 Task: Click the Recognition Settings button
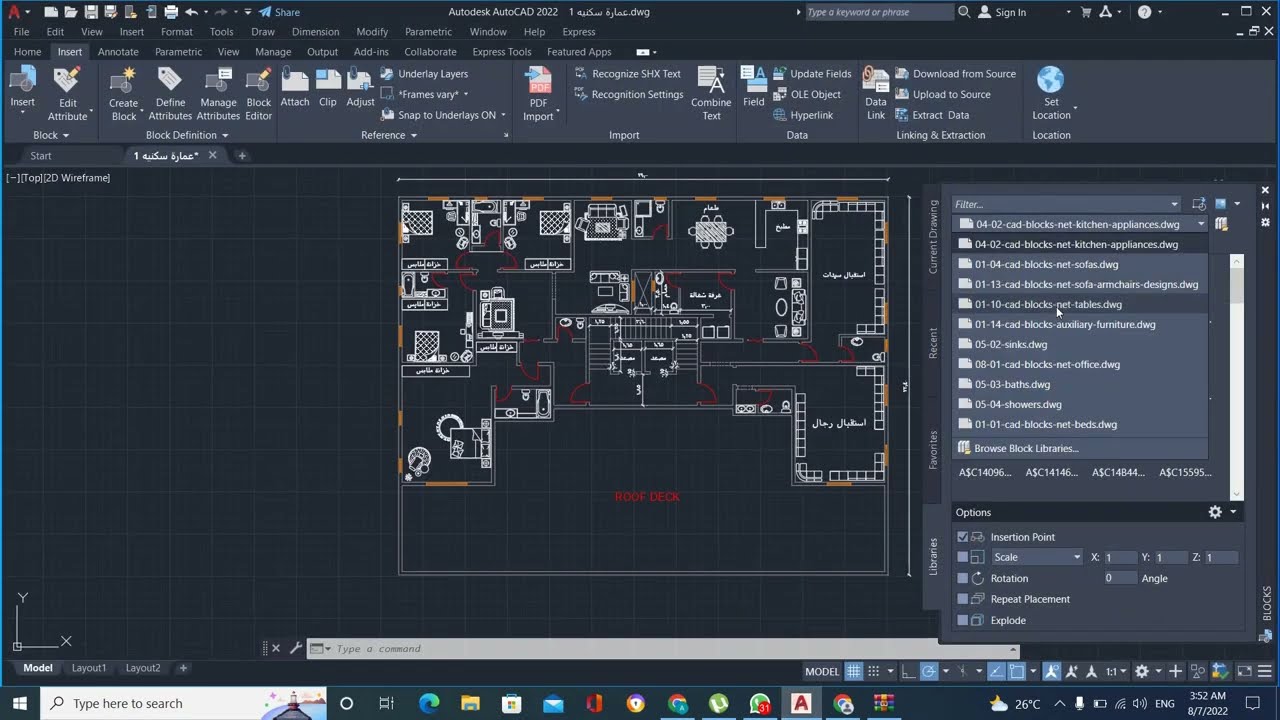coord(629,94)
